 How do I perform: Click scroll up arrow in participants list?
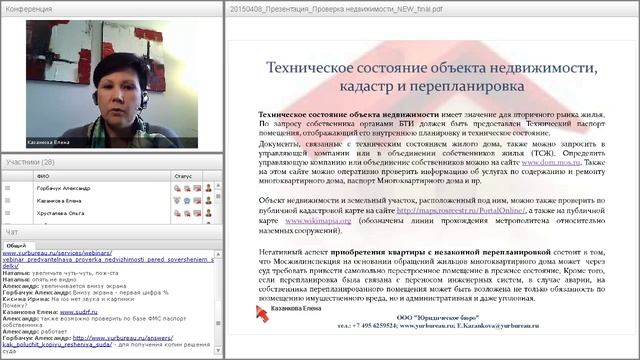tap(218, 186)
